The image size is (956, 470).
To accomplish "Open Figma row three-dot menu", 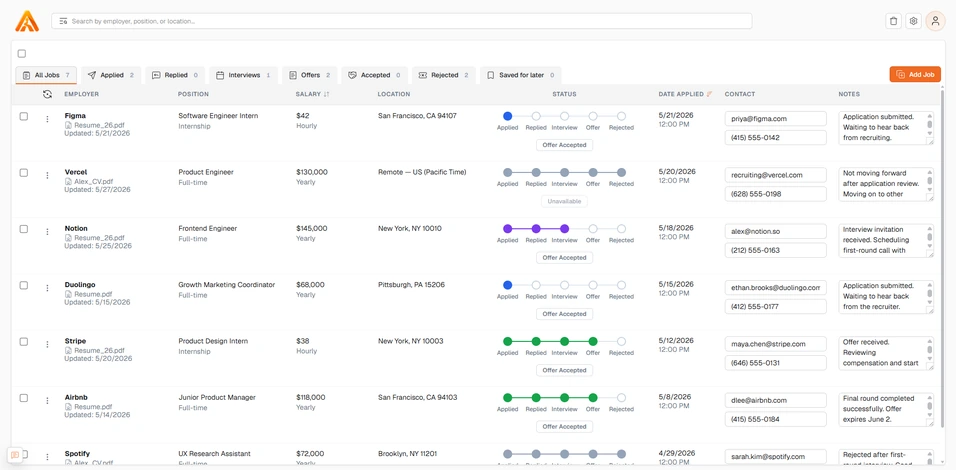I will (x=48, y=119).
